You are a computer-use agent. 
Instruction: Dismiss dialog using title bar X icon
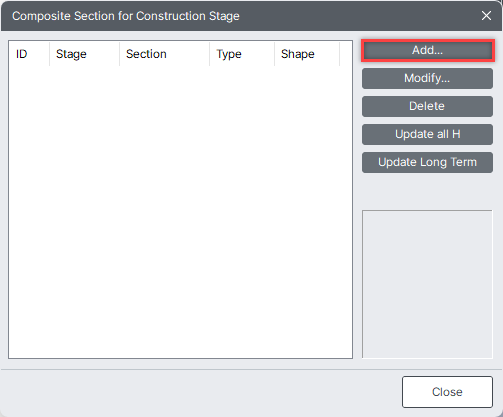486,15
